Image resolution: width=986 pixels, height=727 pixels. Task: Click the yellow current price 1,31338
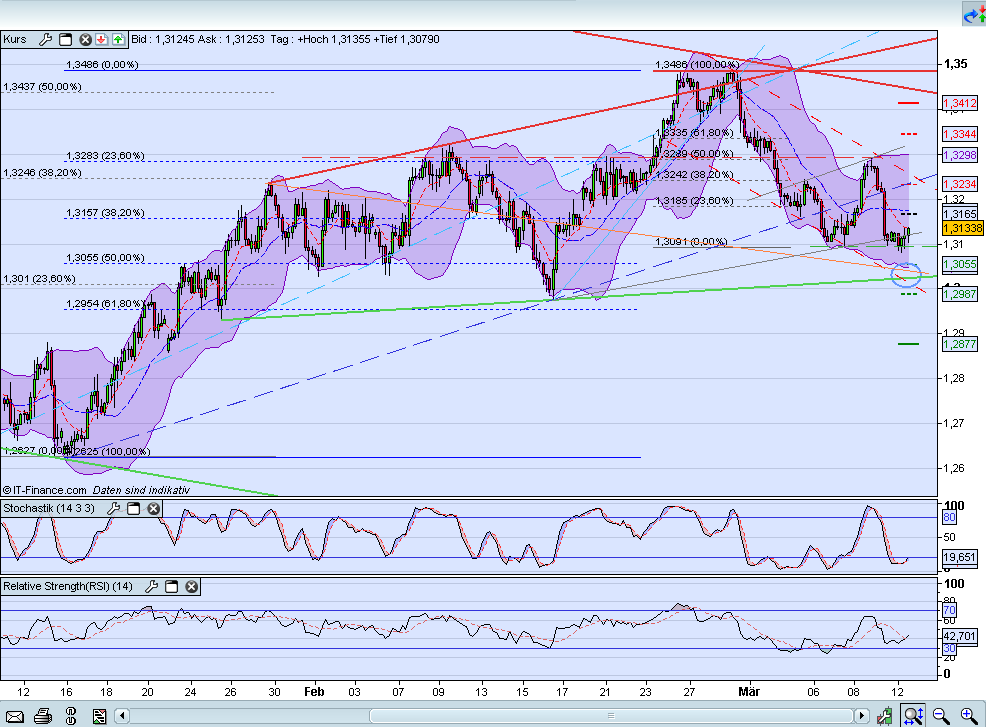coord(963,228)
